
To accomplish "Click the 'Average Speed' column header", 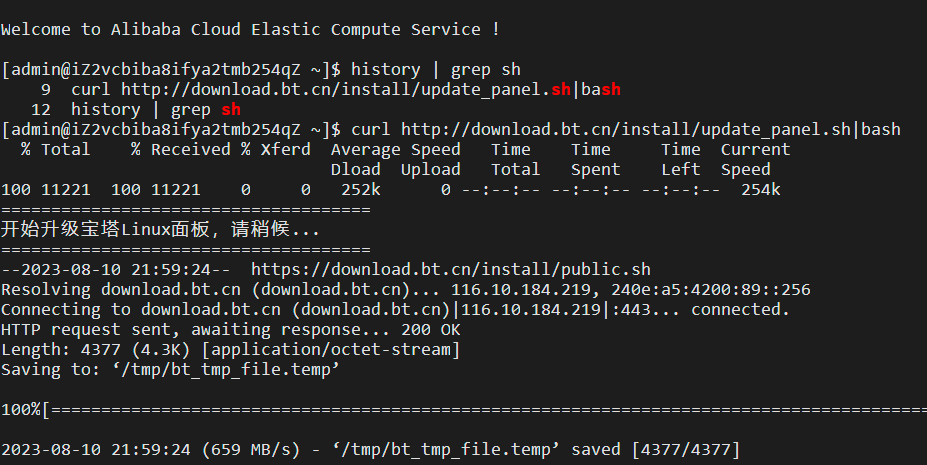I will pyautogui.click(x=396, y=149).
